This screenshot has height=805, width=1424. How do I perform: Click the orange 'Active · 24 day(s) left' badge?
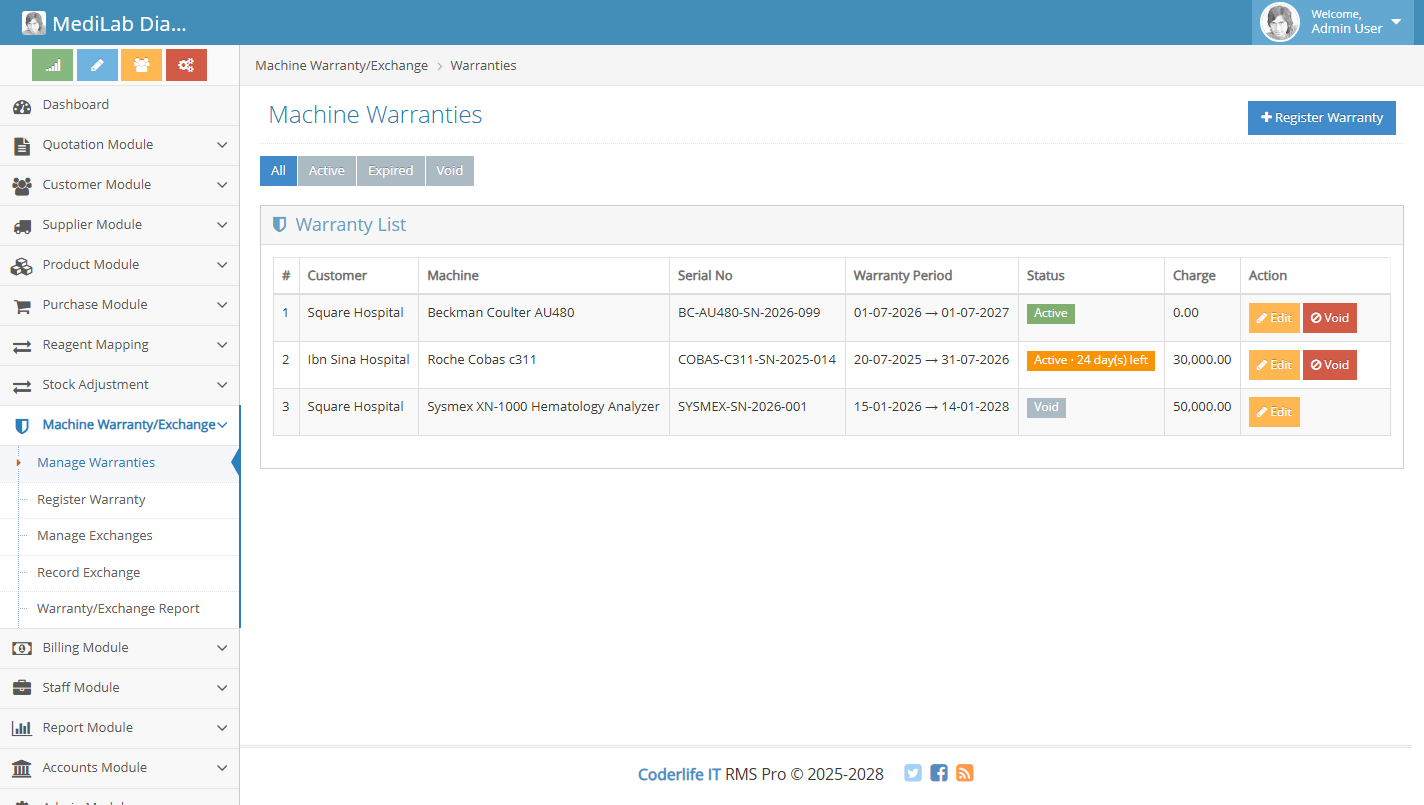tap(1091, 361)
